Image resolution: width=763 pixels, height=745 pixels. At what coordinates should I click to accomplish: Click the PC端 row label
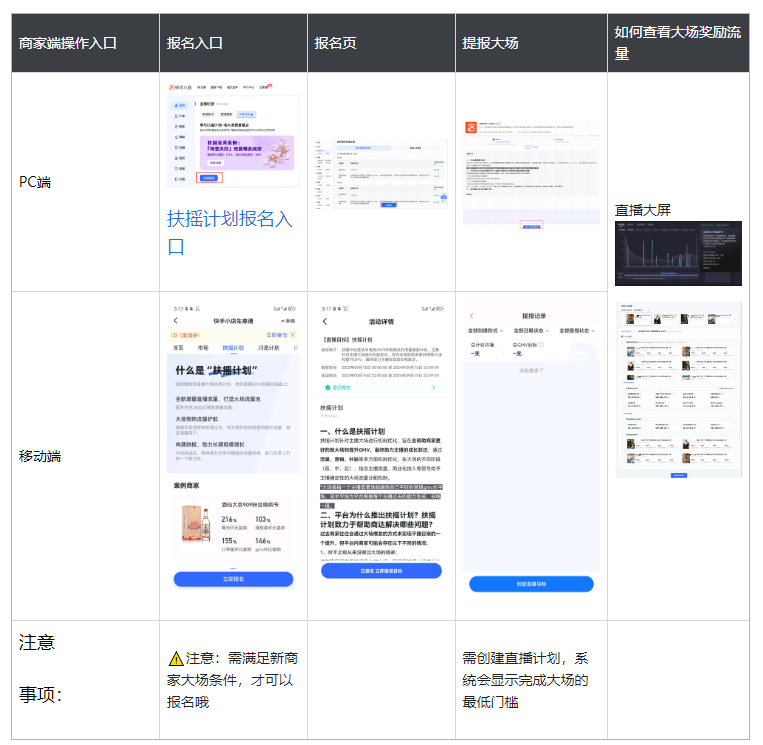(x=35, y=182)
